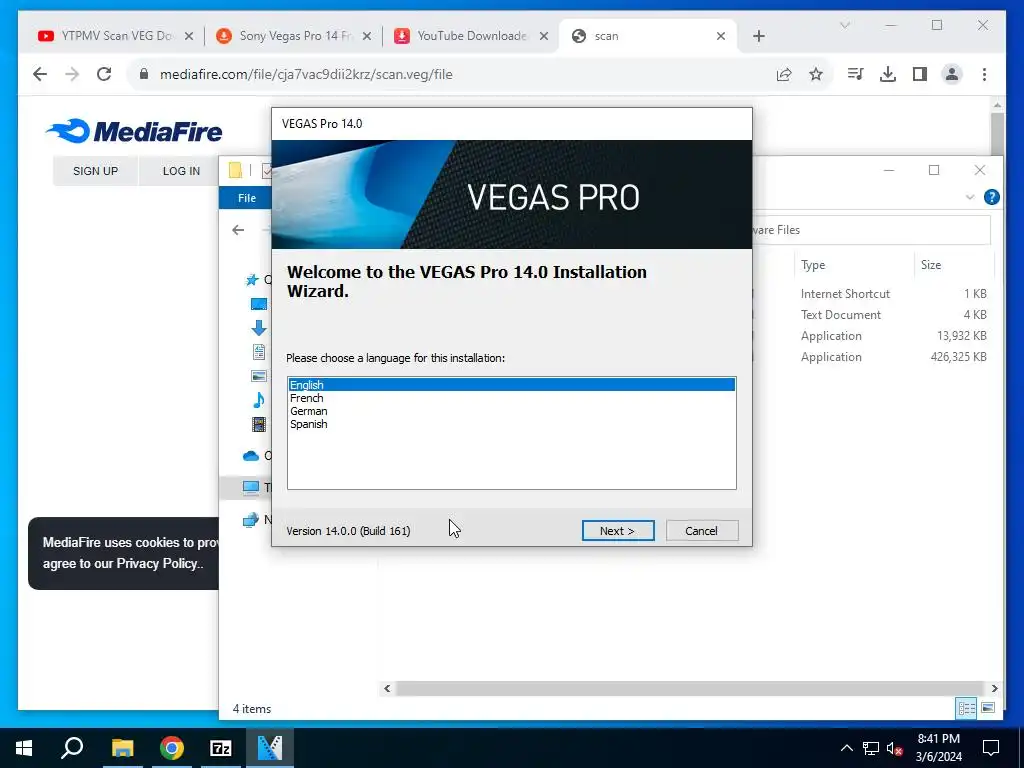This screenshot has height=768, width=1024.
Task: Open VEGAS installer taskbar icon
Action: pyautogui.click(x=270, y=748)
